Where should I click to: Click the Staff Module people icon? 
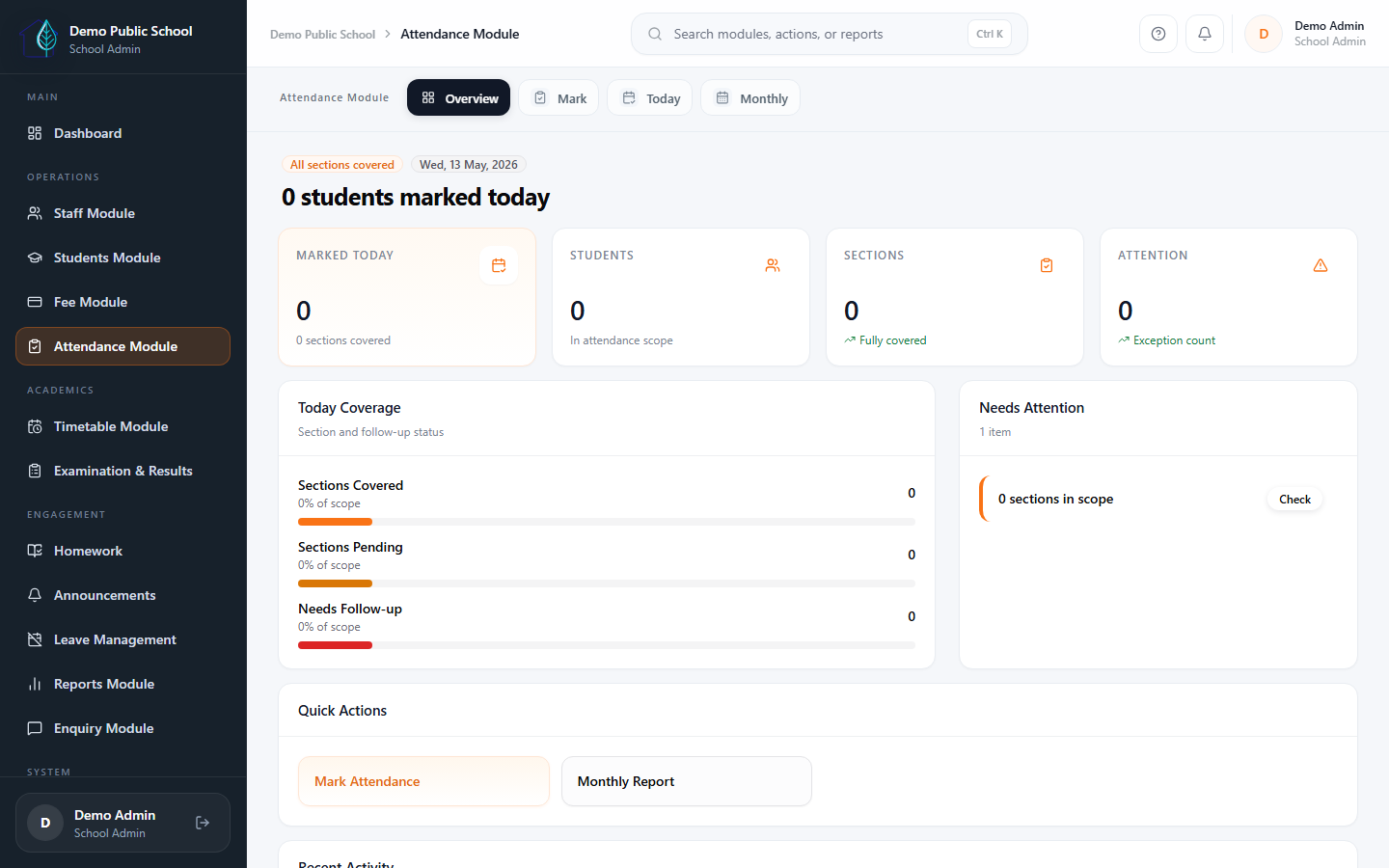(x=35, y=213)
